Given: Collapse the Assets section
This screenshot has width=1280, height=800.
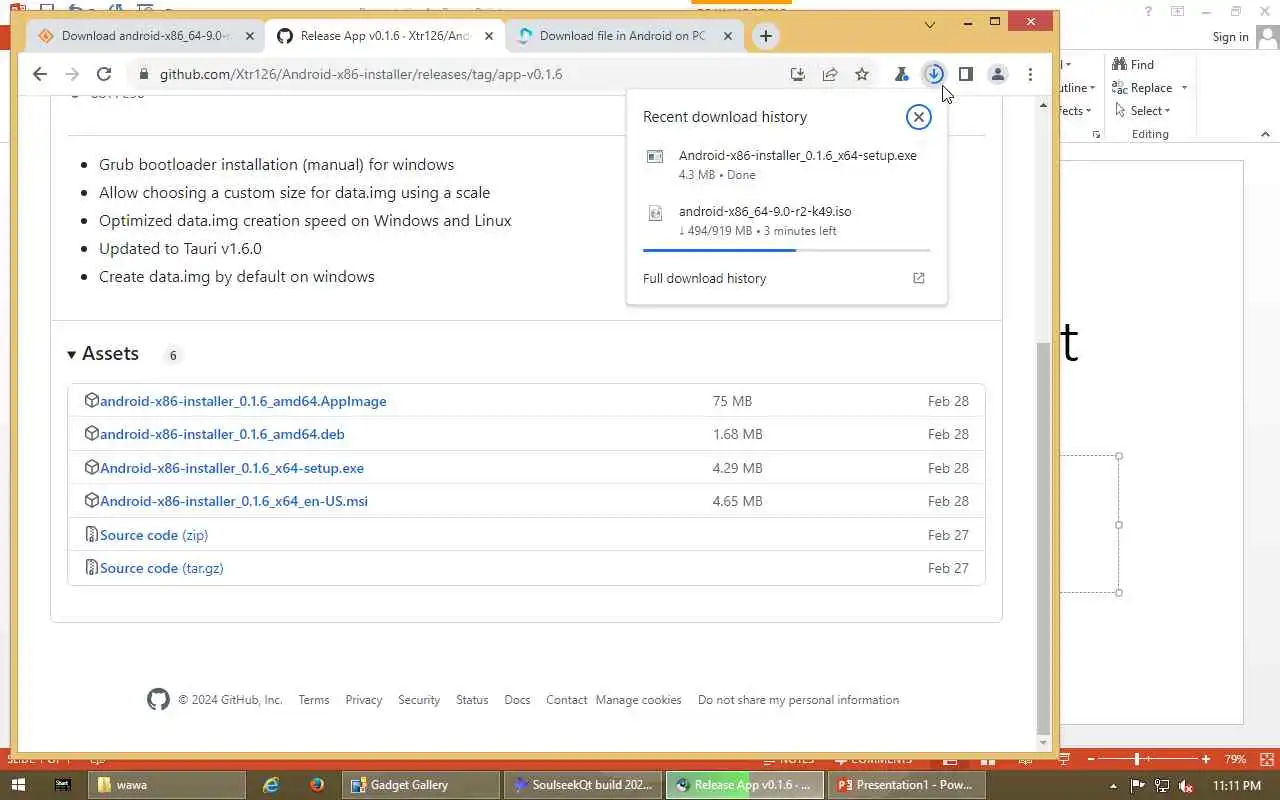Looking at the screenshot, I should (x=103, y=354).
